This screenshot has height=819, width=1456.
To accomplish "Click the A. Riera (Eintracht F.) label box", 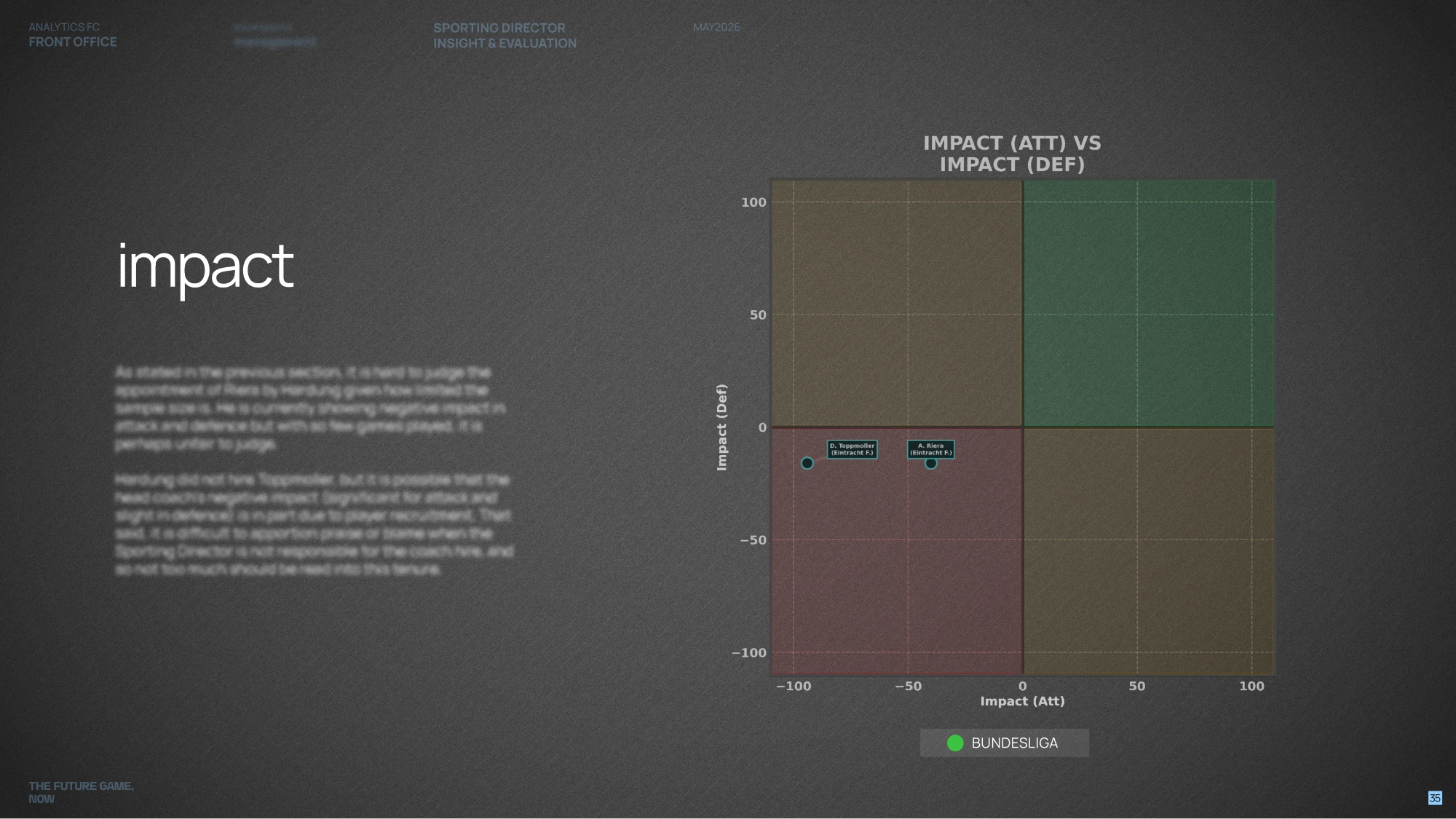I will coord(930,449).
